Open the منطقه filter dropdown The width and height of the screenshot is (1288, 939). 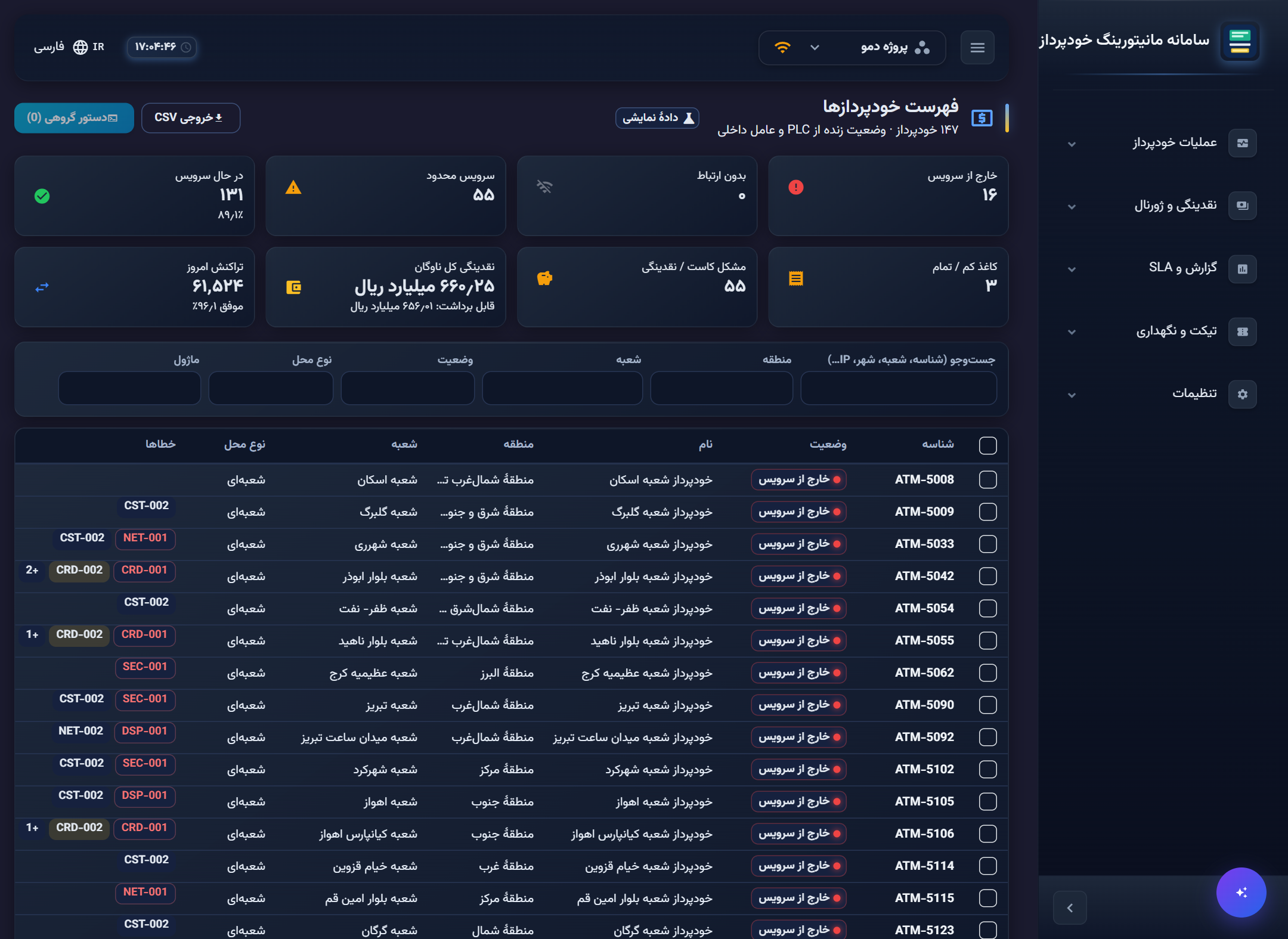pos(722,388)
